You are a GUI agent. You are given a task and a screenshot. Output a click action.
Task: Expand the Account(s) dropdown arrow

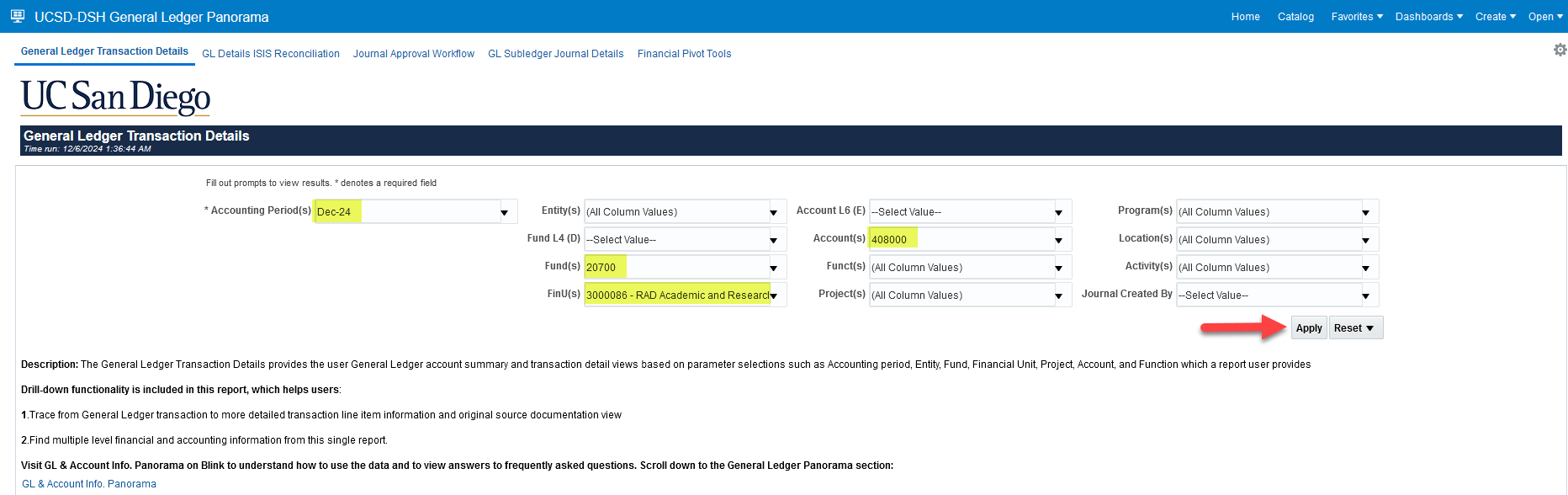[x=1059, y=240]
